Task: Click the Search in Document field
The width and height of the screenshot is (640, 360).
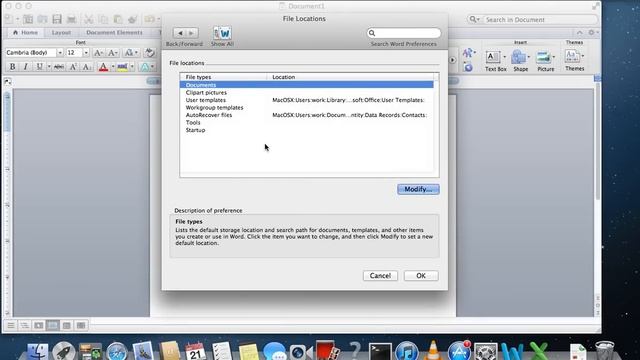Action: coord(532,19)
